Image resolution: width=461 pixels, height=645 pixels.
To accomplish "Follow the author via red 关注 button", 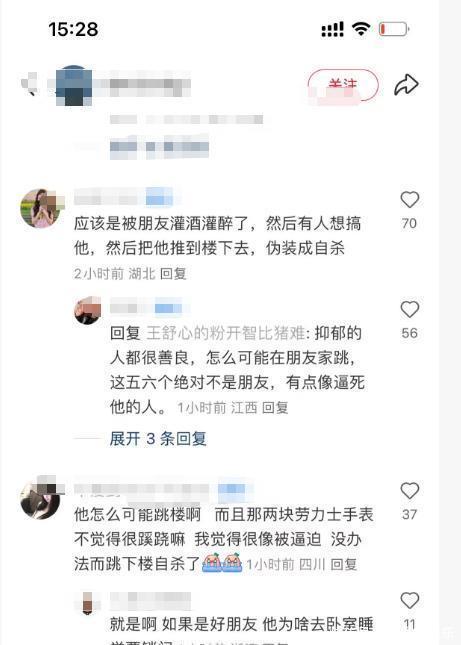I will (x=343, y=86).
